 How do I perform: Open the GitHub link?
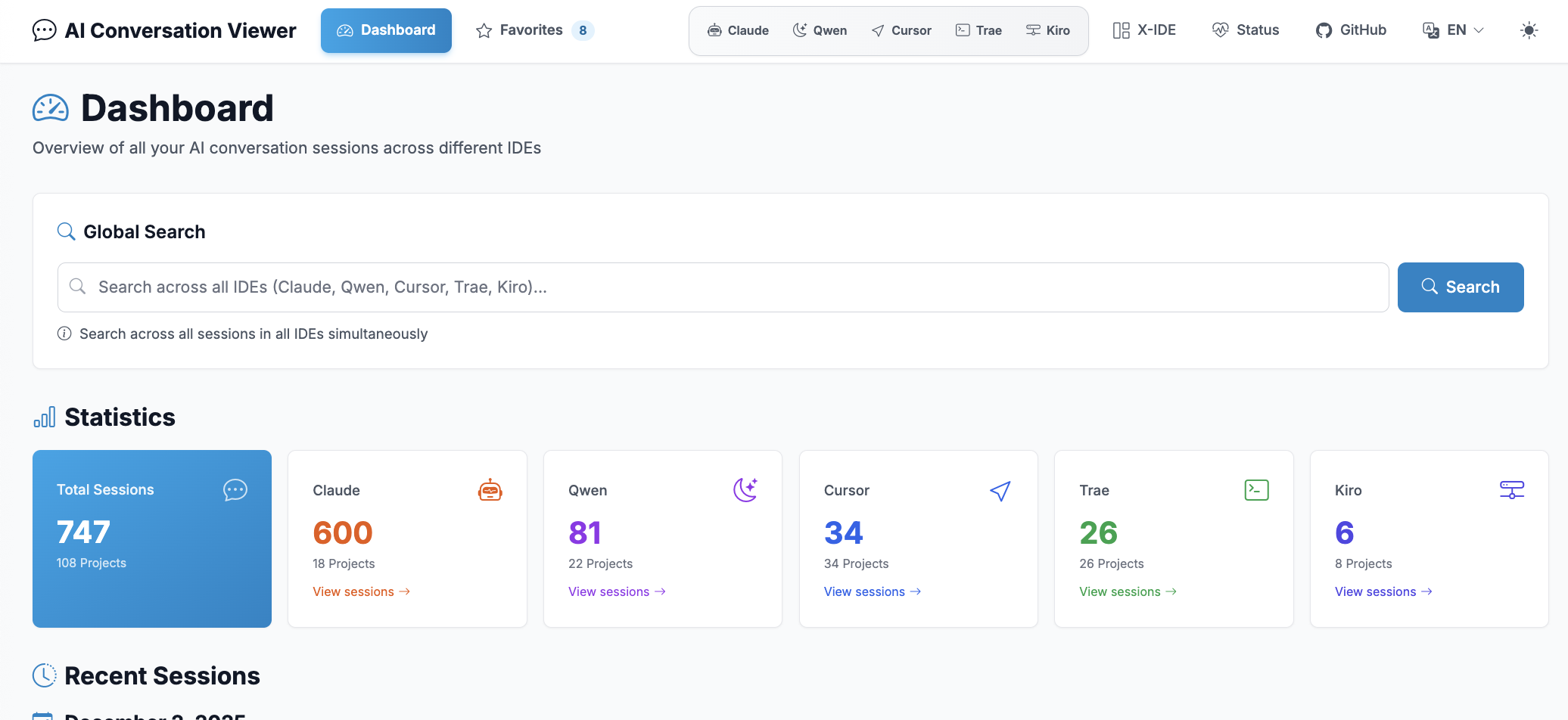[1351, 30]
